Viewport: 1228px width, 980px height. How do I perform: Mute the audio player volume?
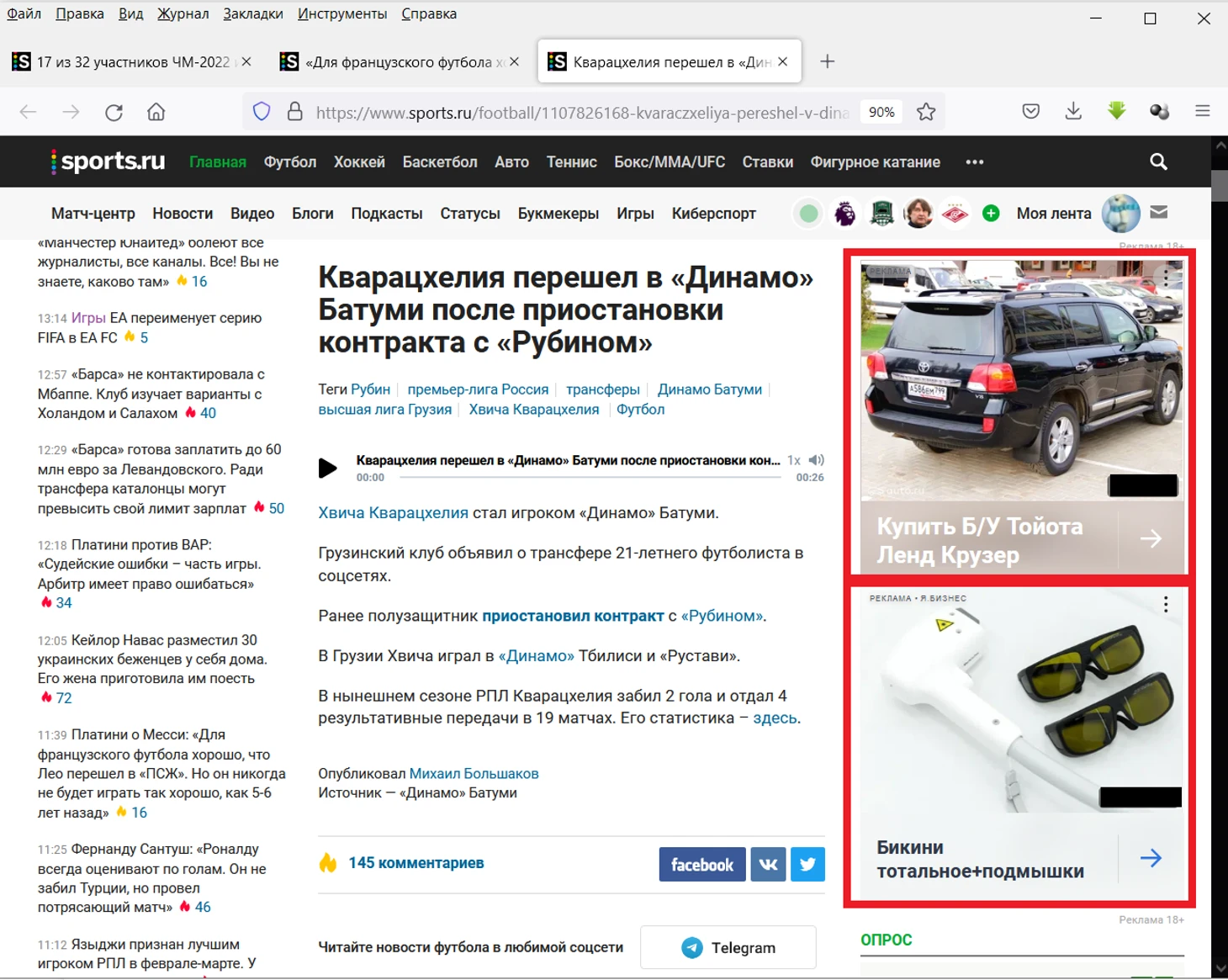pyautogui.click(x=816, y=460)
